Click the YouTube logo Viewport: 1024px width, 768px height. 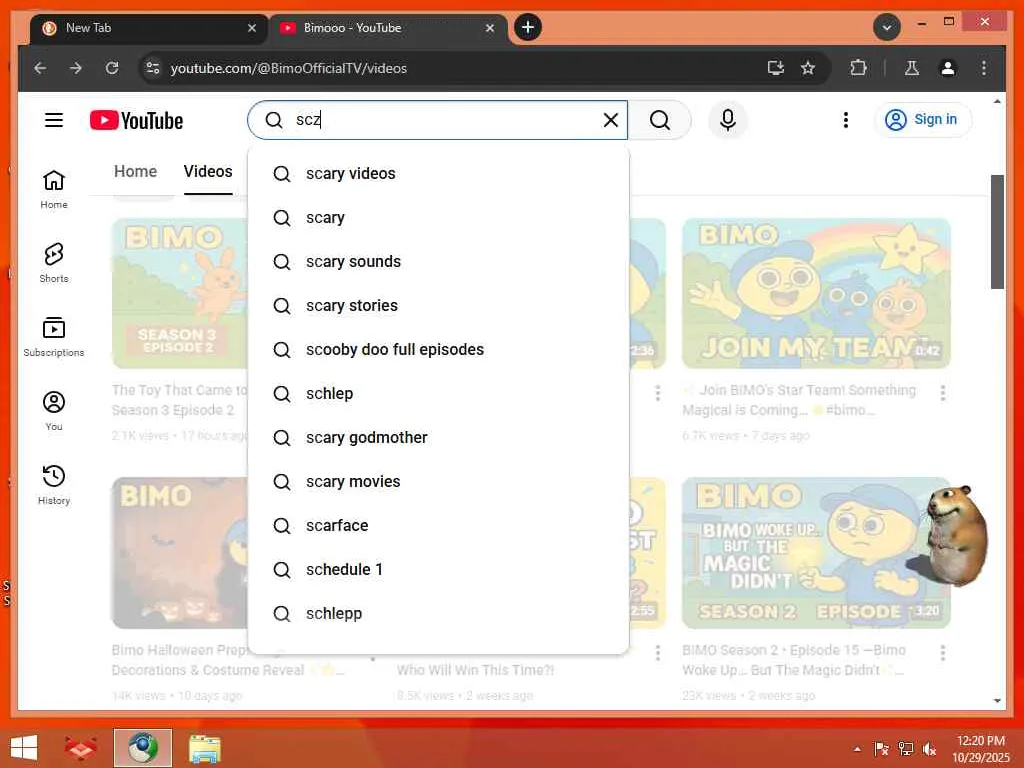(x=136, y=120)
